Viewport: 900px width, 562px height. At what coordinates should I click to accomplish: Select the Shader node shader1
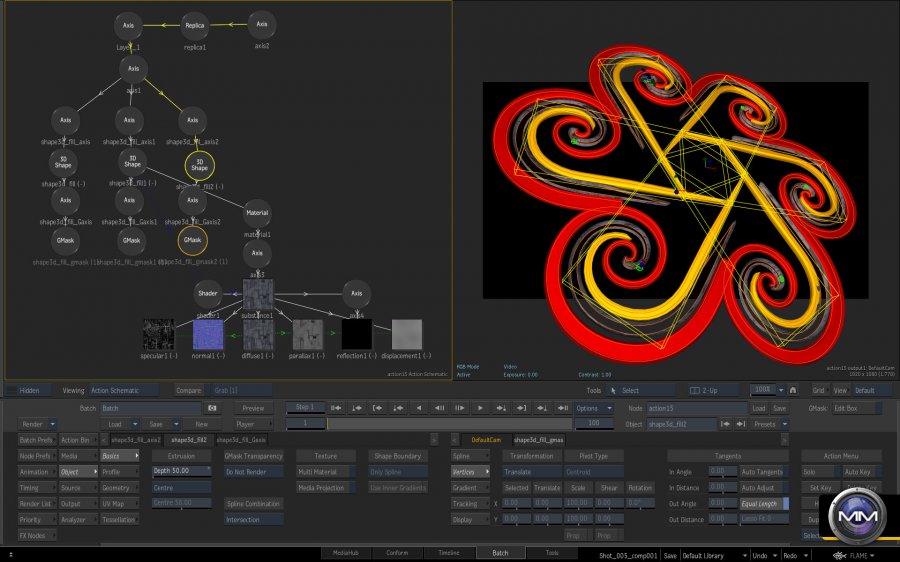point(208,294)
